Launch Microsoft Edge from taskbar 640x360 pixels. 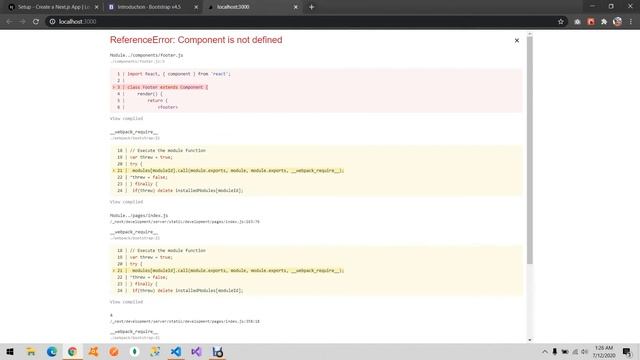[52, 352]
